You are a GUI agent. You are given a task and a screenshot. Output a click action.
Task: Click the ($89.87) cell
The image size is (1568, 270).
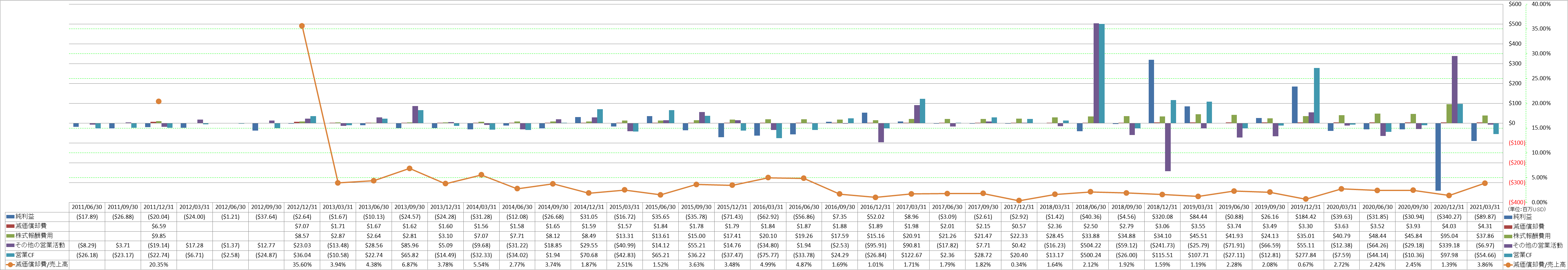tap(1485, 217)
